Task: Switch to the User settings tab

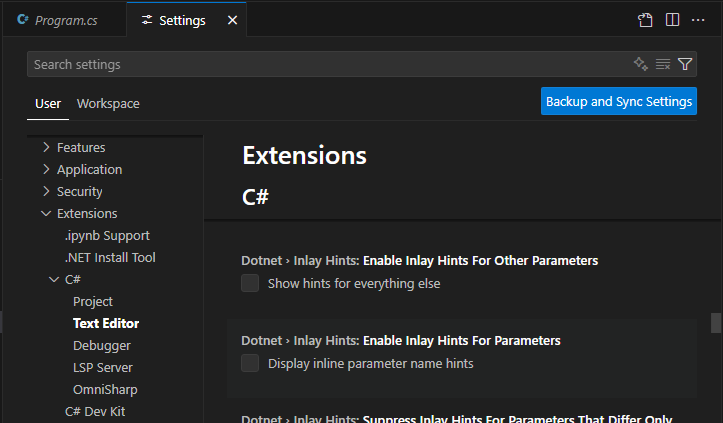Action: [48, 104]
